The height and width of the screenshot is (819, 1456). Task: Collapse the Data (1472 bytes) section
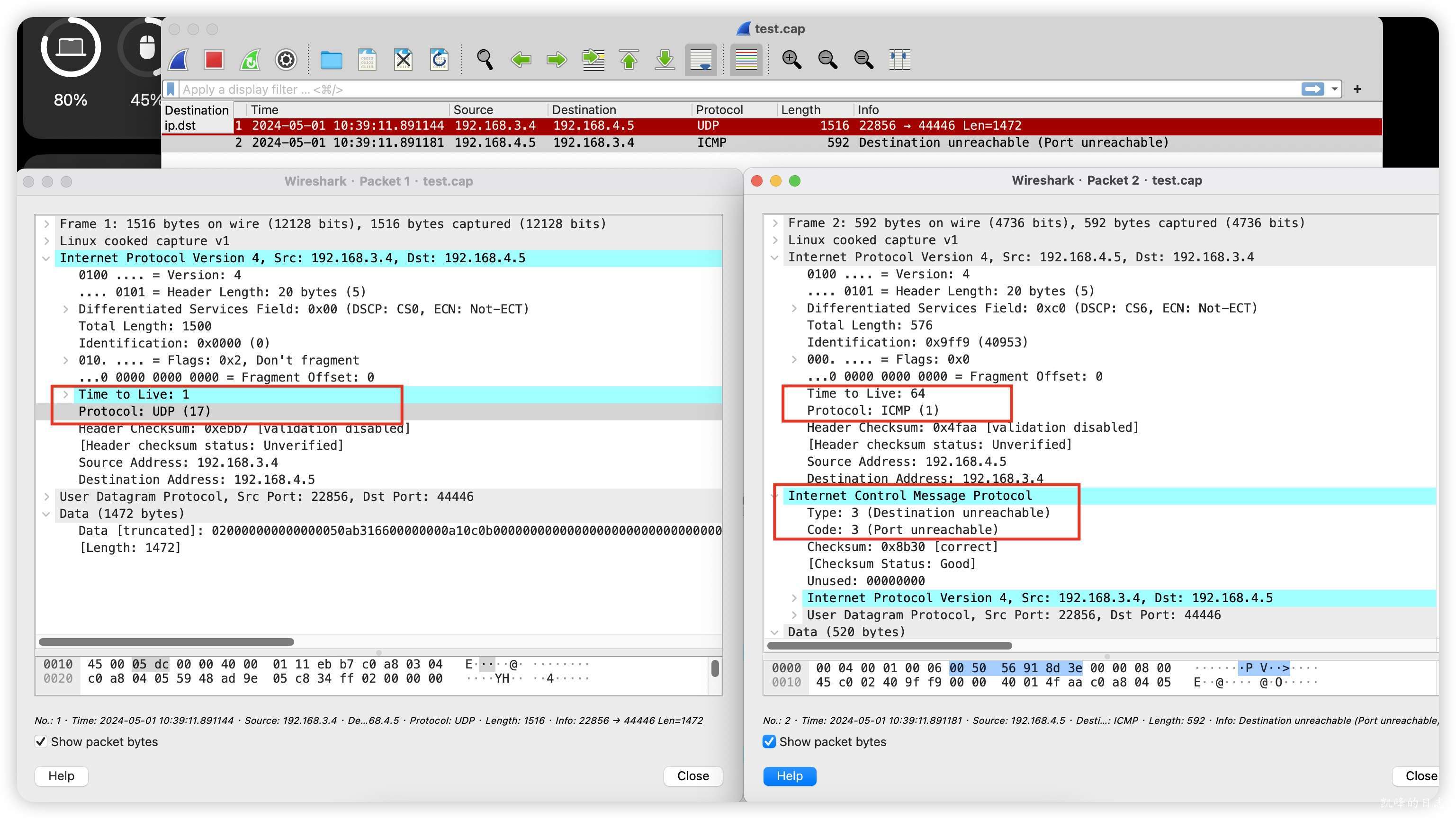click(x=47, y=514)
